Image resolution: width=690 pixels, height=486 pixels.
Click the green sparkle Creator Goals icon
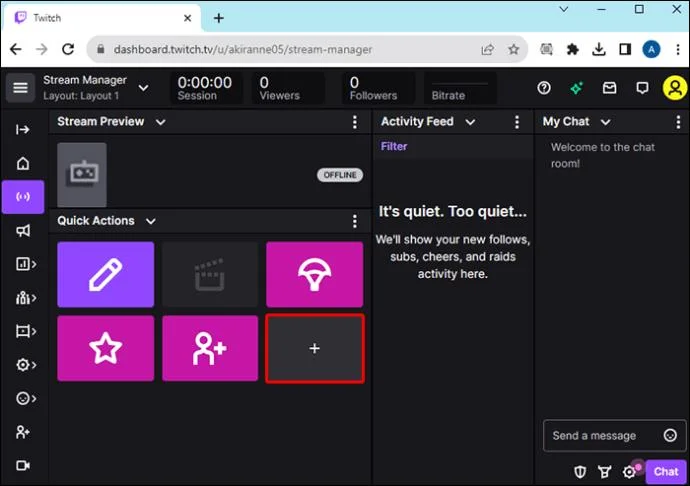click(576, 88)
